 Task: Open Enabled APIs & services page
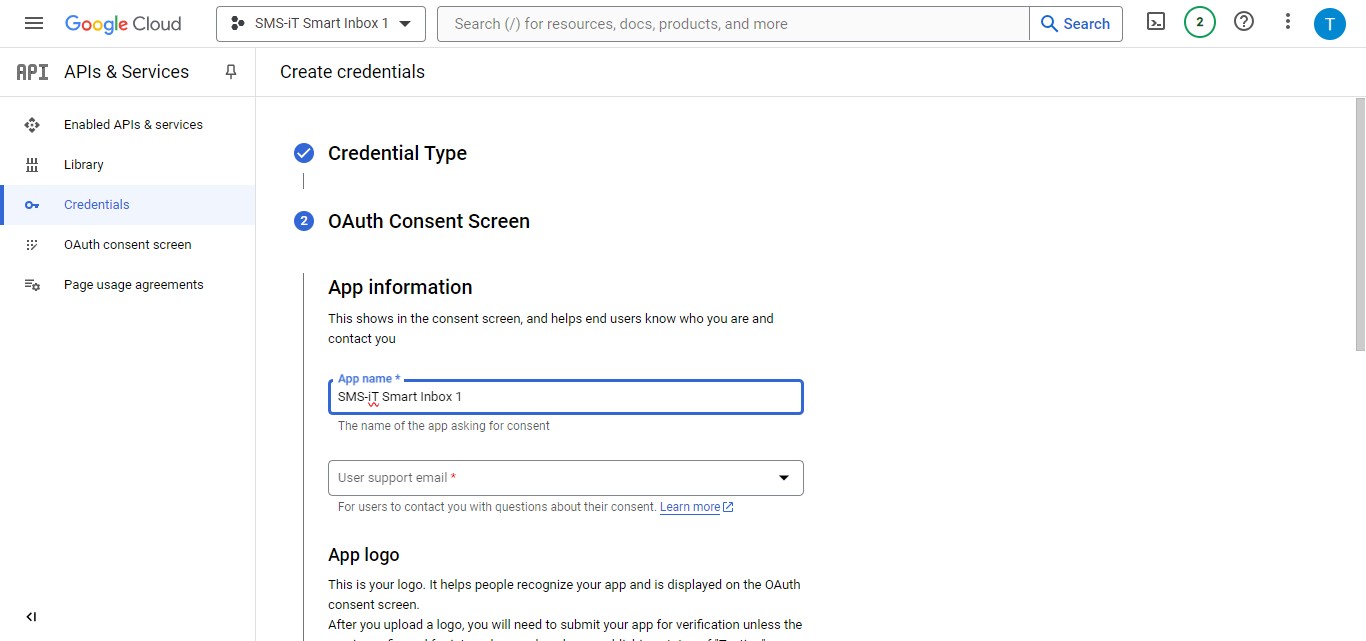click(133, 125)
